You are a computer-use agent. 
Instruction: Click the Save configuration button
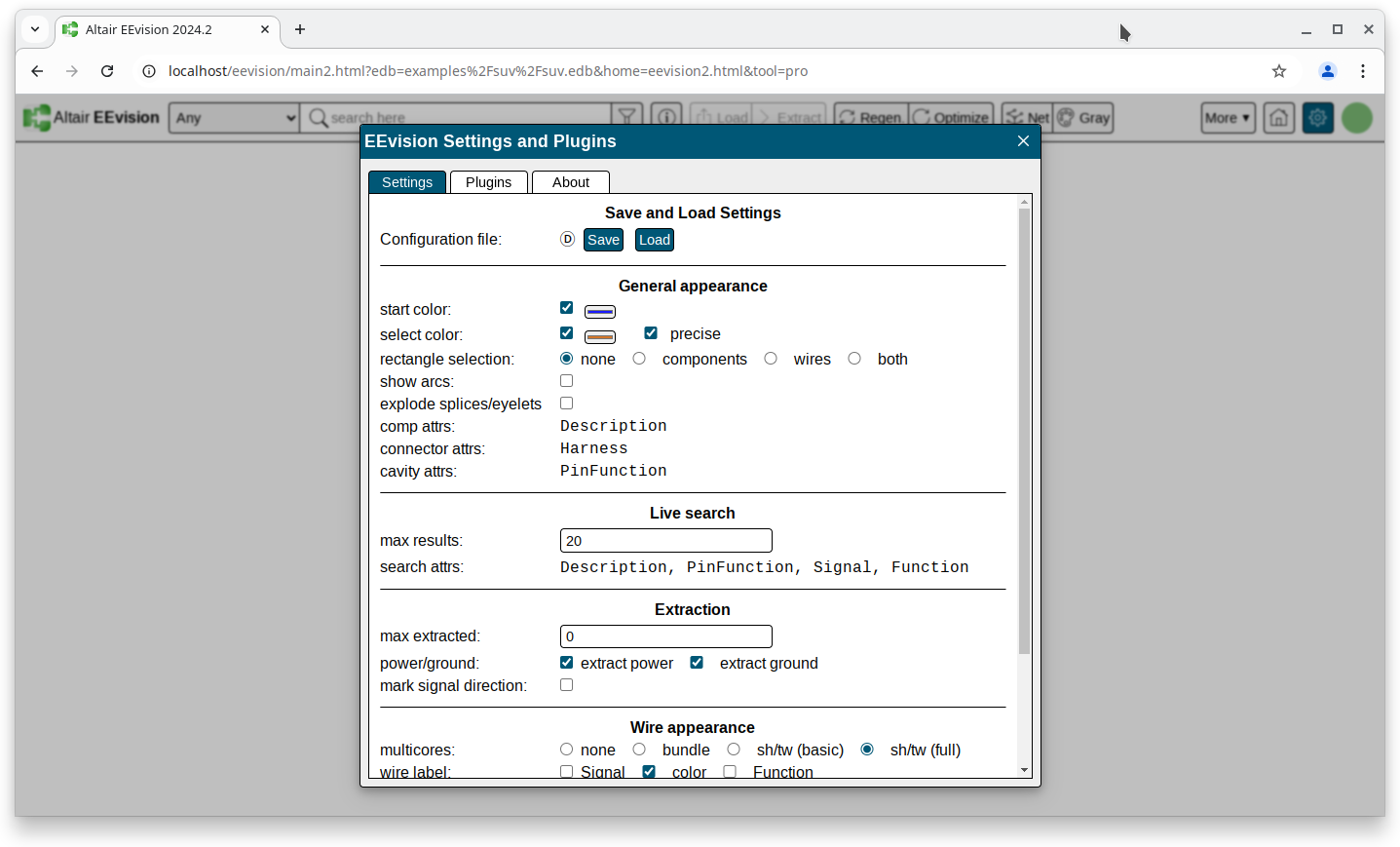point(603,240)
